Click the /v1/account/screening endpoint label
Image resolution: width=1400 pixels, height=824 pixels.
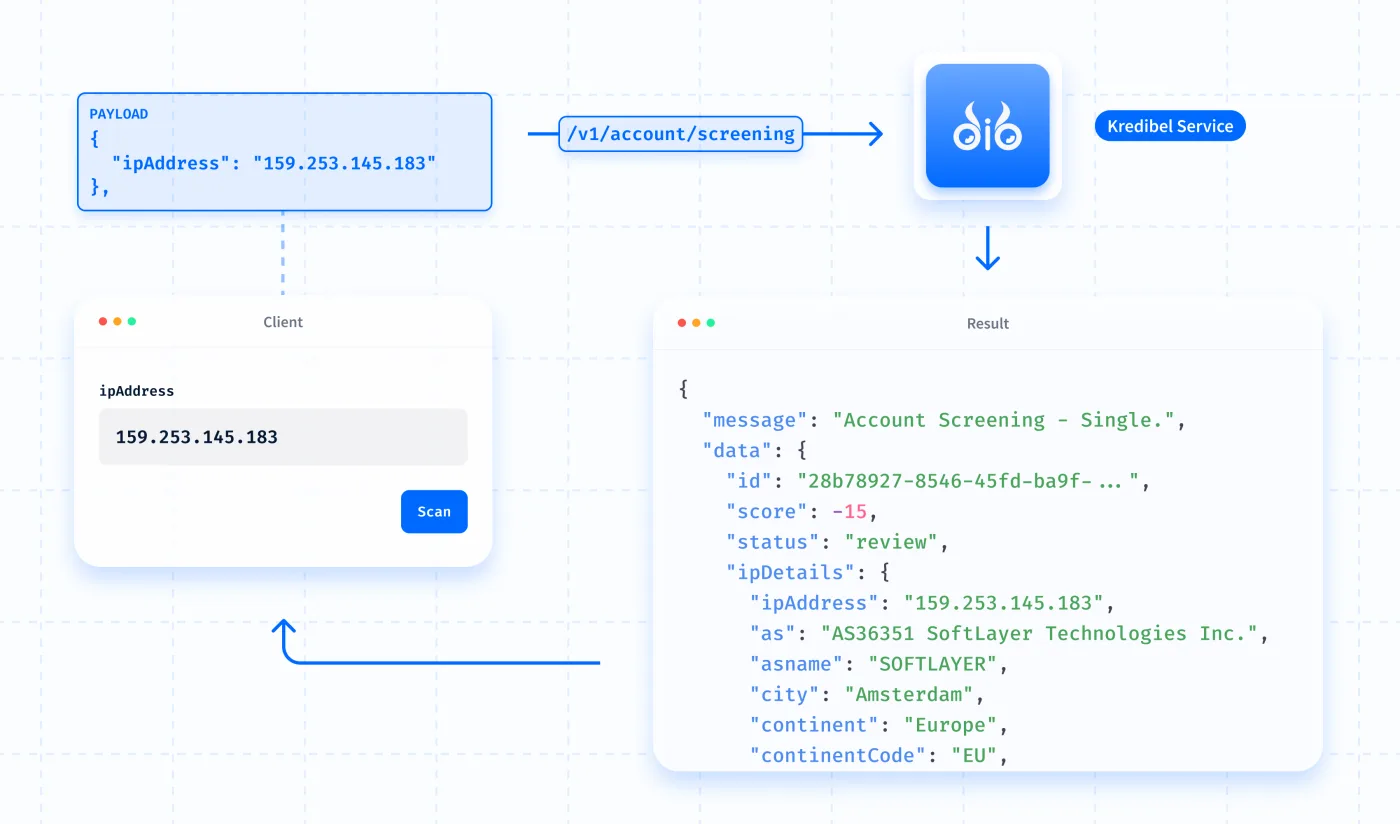click(x=680, y=133)
